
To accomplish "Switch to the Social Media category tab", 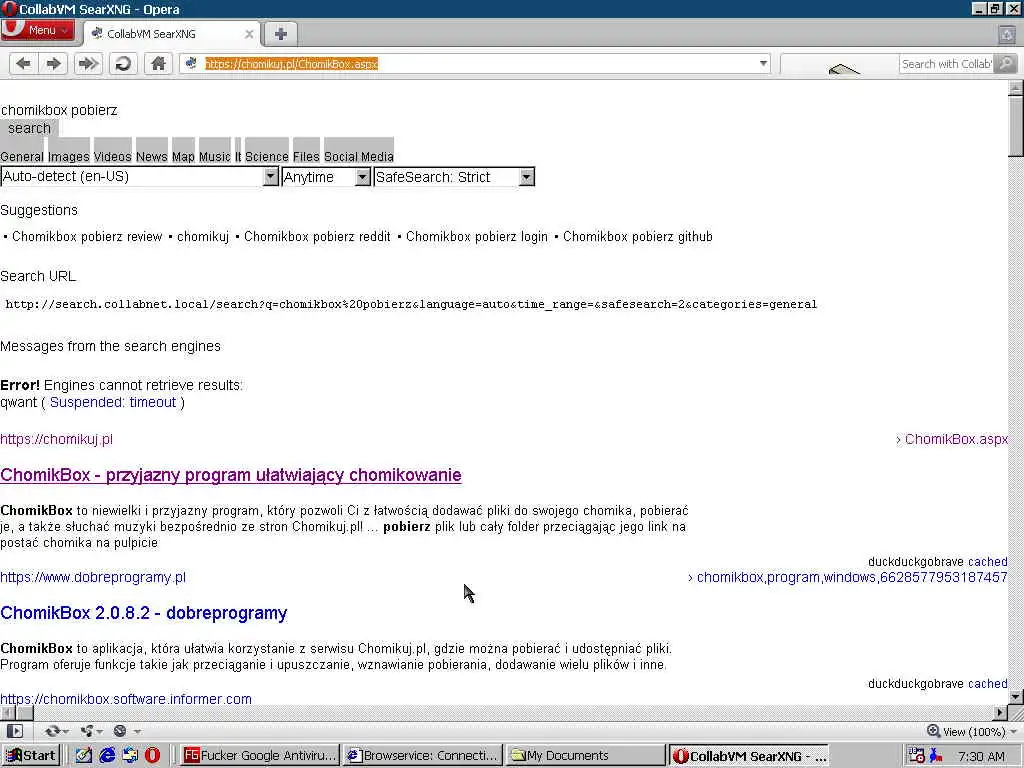I will point(359,157).
